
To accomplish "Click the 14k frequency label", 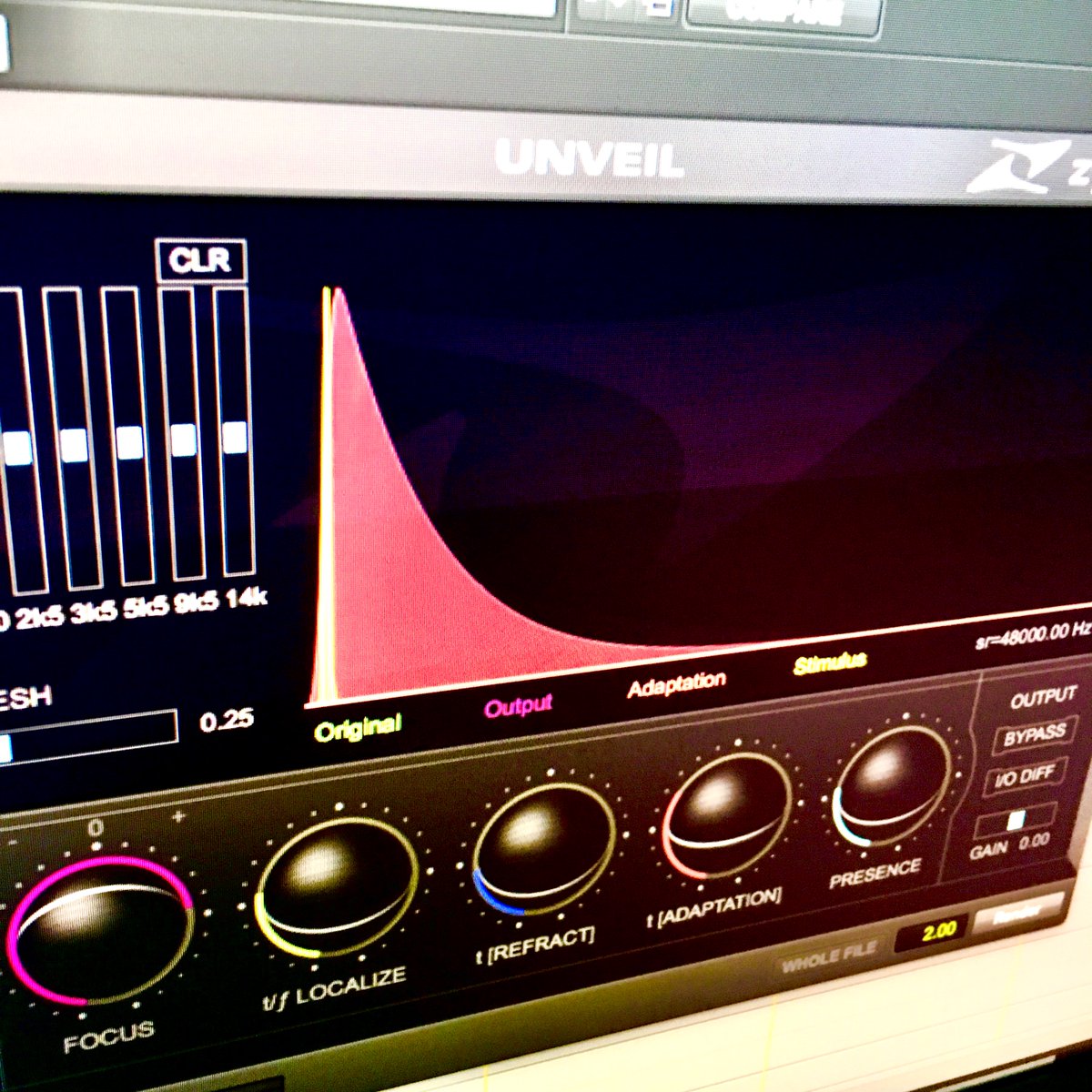I will coord(245,599).
